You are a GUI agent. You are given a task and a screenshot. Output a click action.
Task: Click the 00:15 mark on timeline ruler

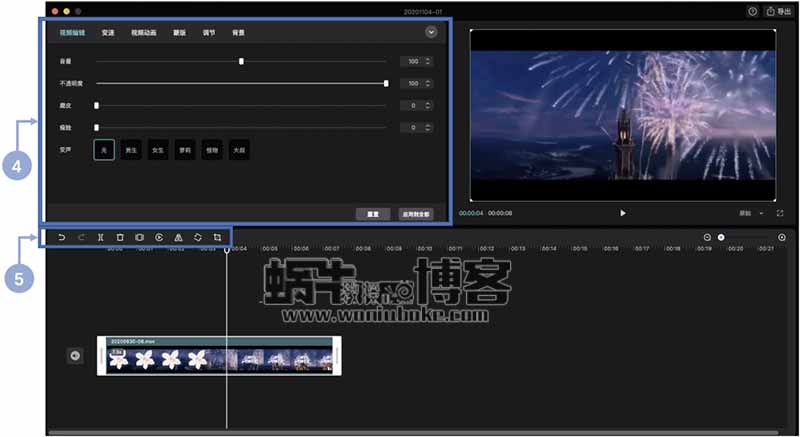pos(580,249)
